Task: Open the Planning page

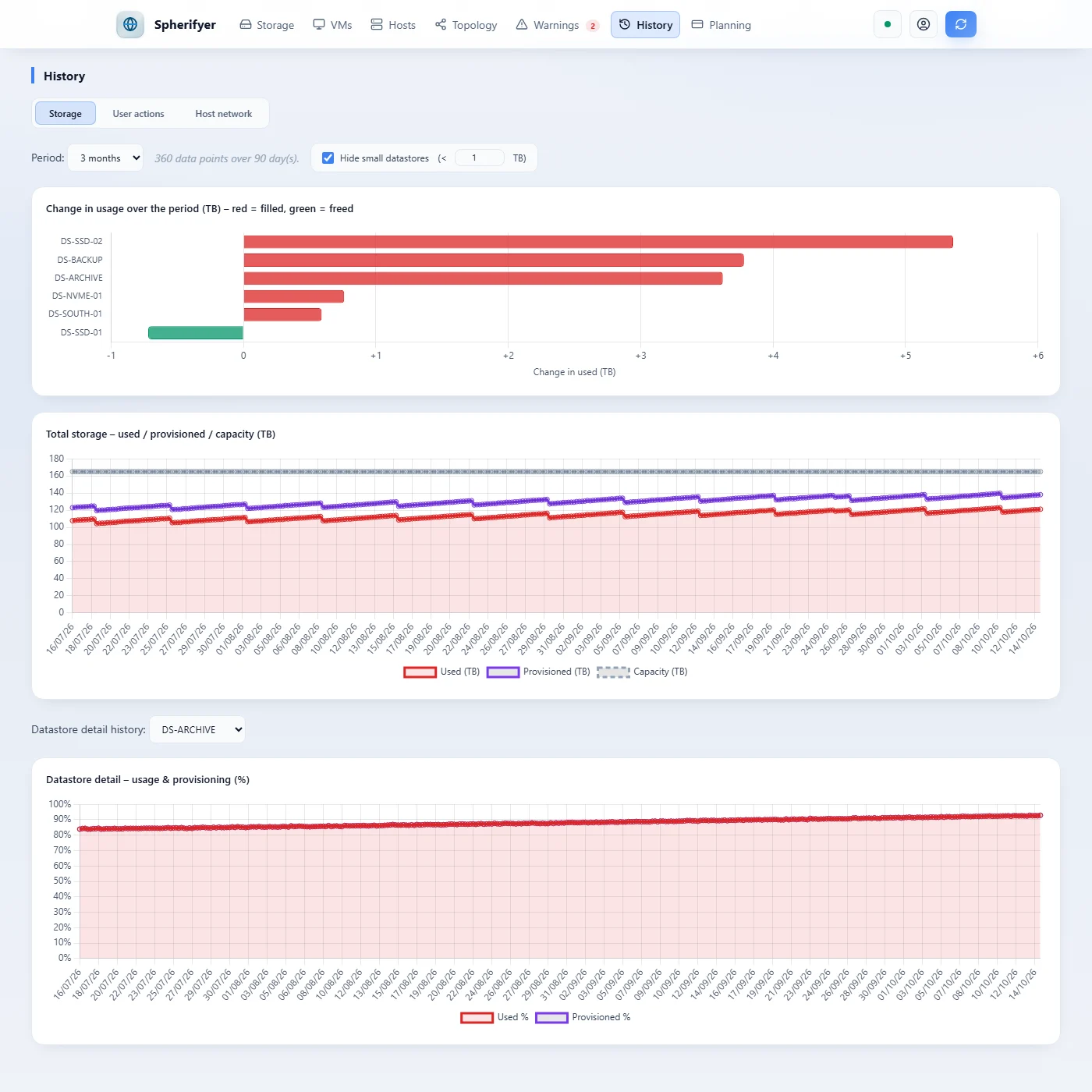Action: click(x=721, y=25)
